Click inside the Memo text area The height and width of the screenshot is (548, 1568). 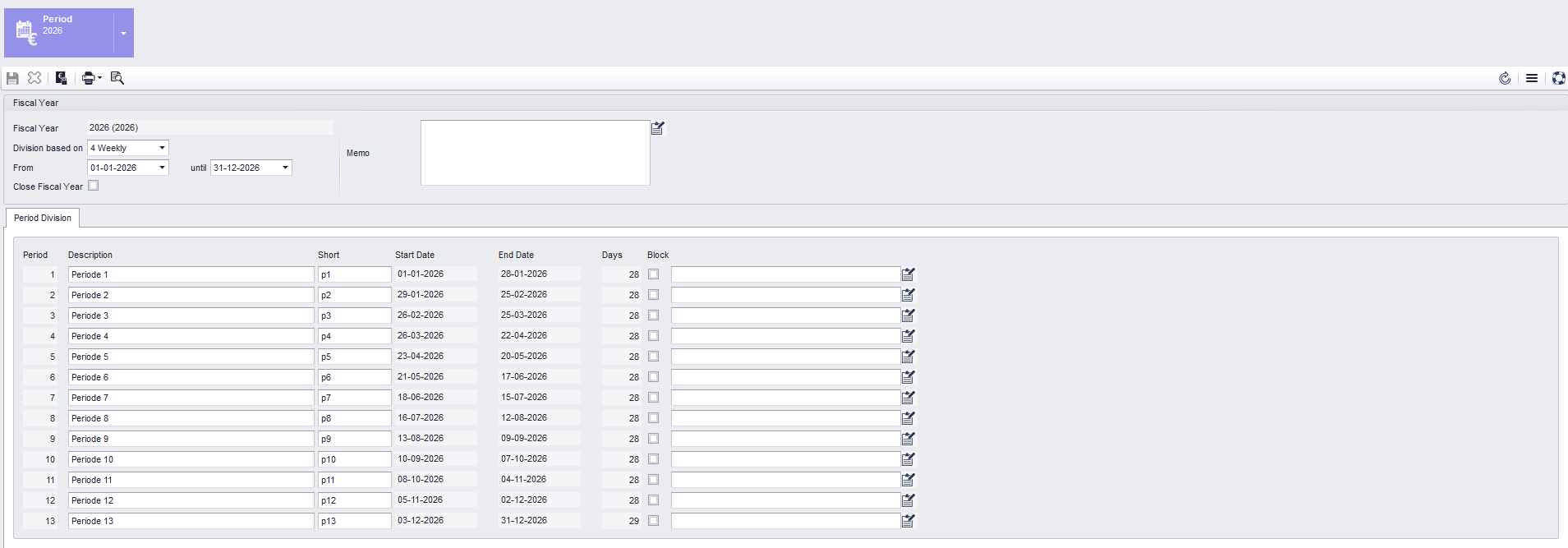coord(535,153)
